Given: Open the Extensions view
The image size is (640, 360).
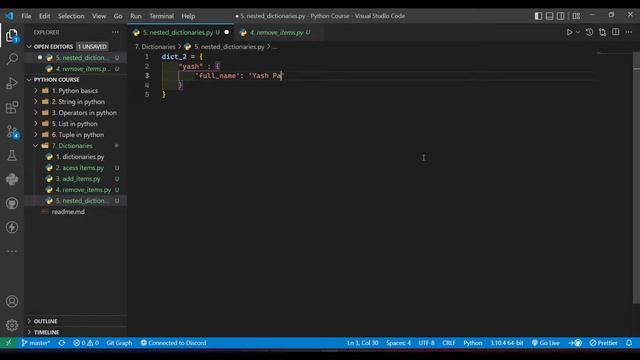Looking at the screenshot, I should coord(12,107).
